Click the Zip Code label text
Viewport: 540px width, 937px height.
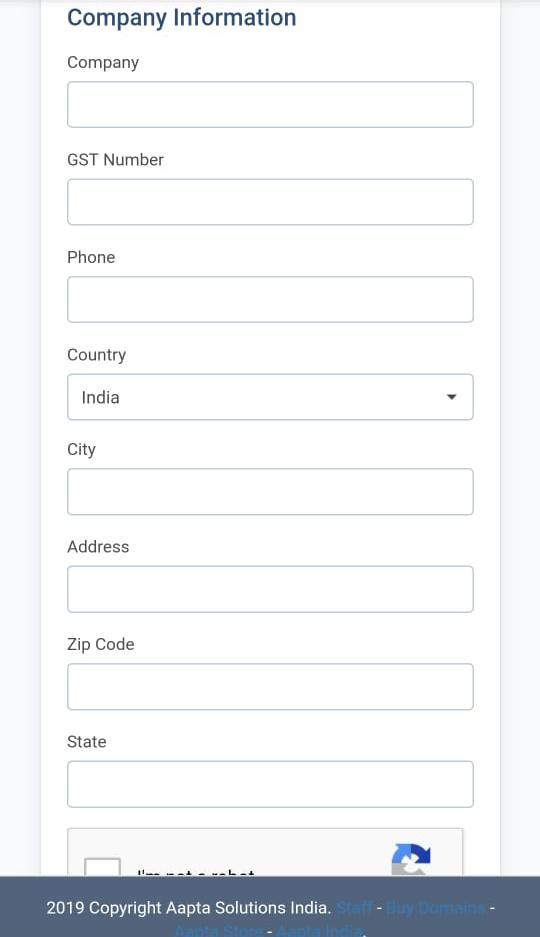pyautogui.click(x=101, y=644)
